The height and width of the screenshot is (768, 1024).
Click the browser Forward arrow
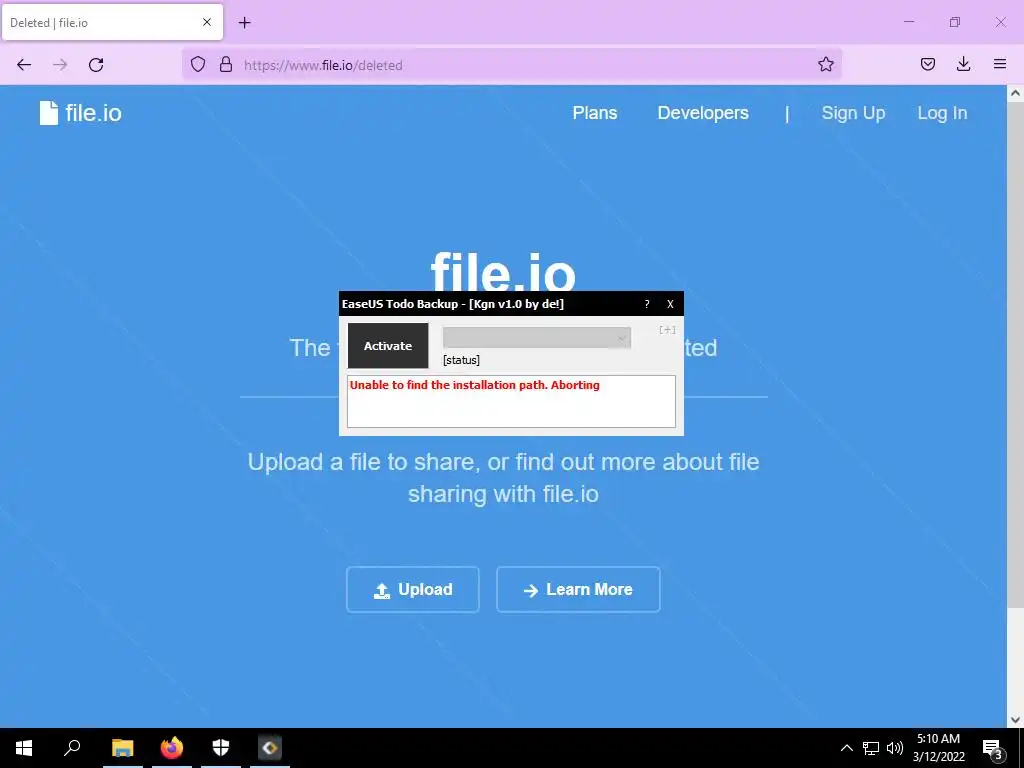60,65
